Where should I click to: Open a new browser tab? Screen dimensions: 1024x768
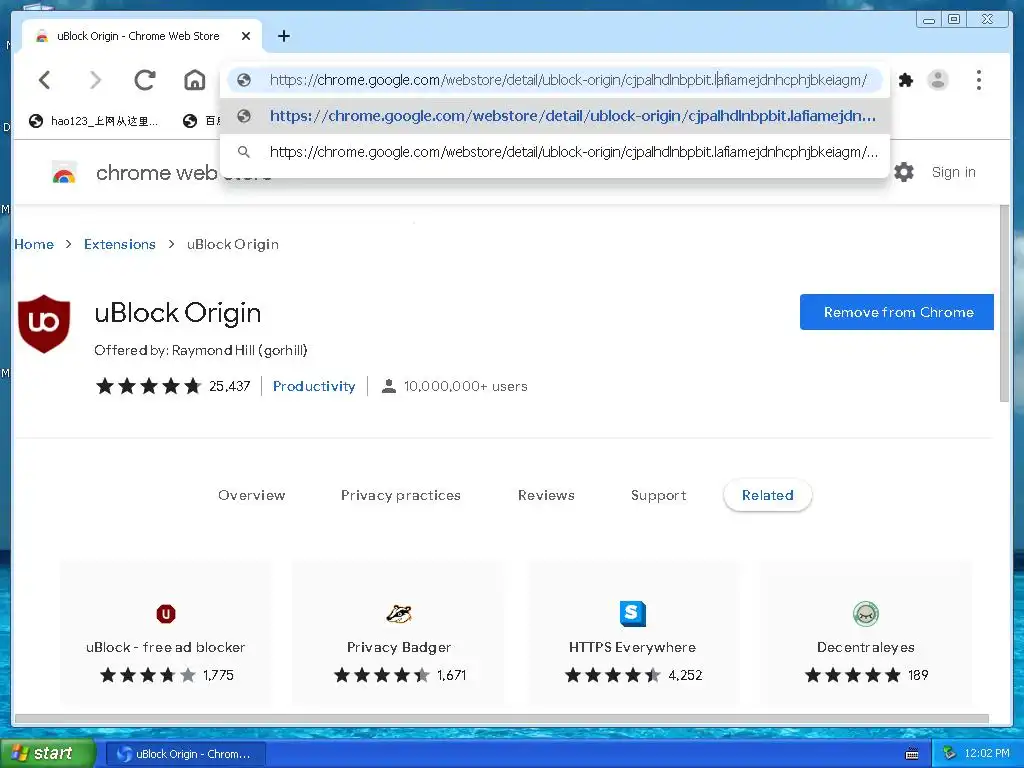[x=283, y=36]
